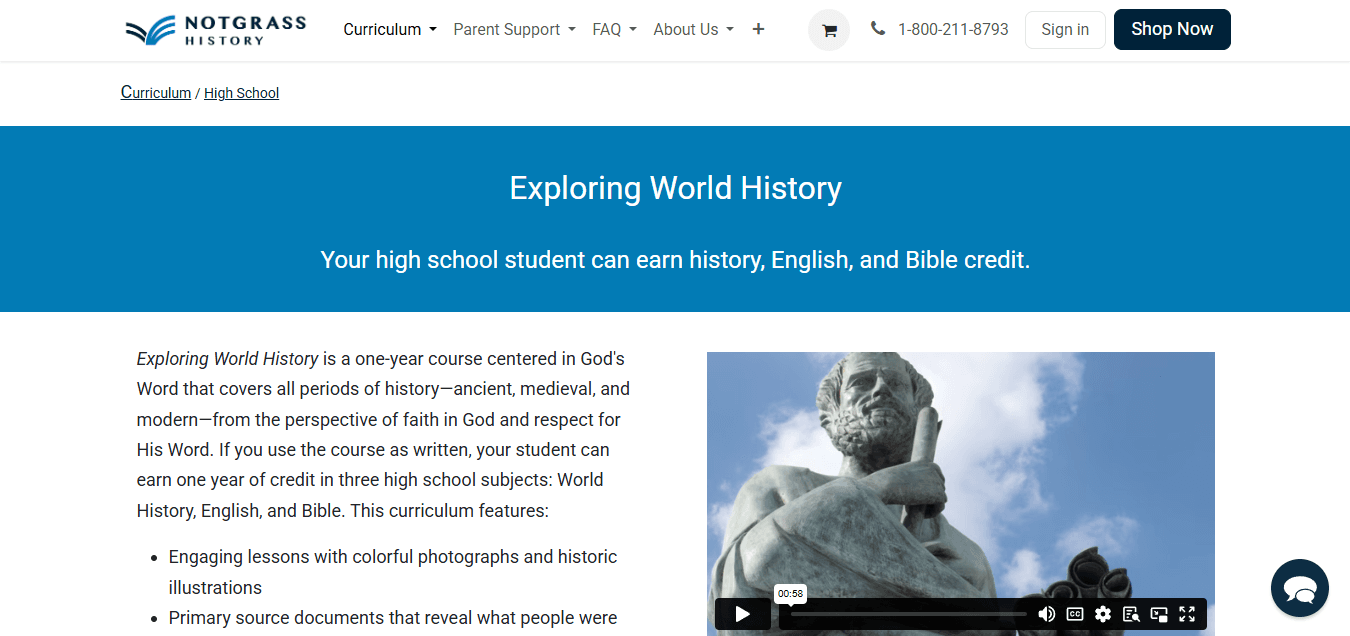Enable closed captions on the video
The height and width of the screenshot is (636, 1350).
coord(1075,613)
